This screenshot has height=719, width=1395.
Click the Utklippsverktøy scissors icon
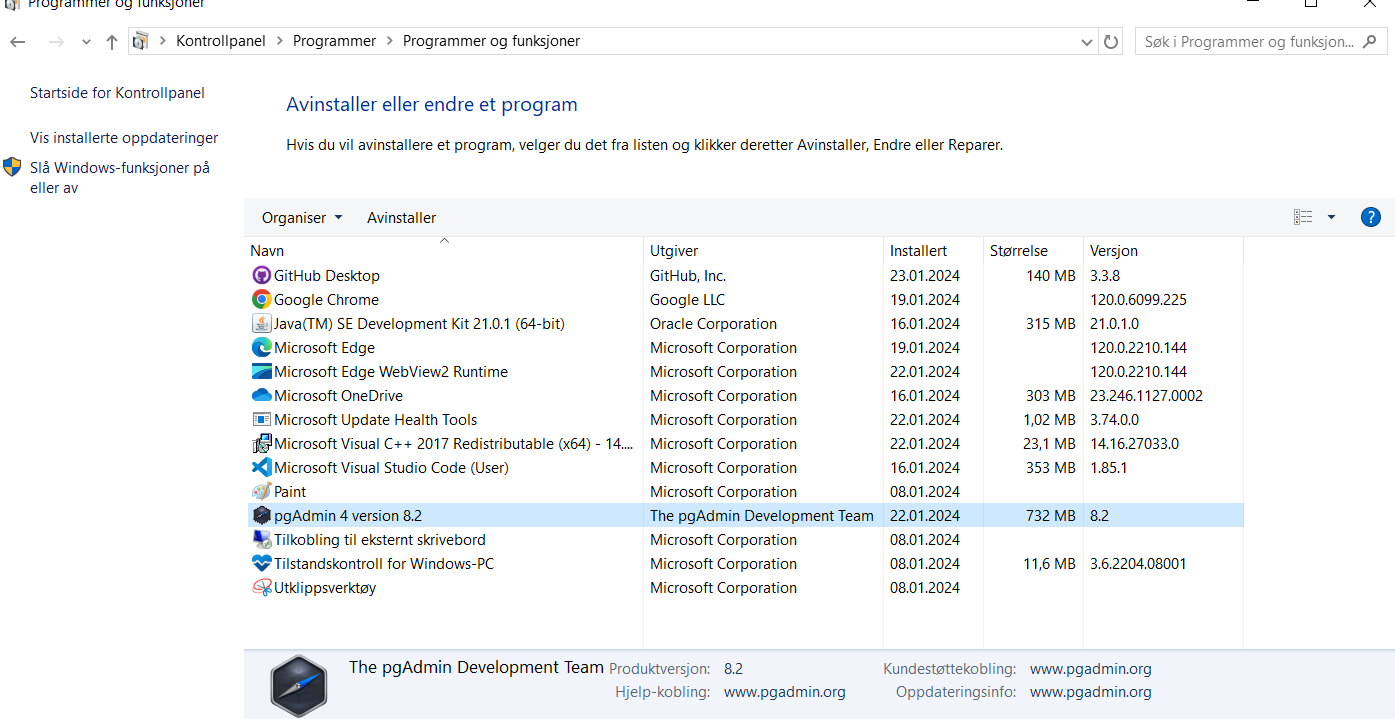click(x=261, y=587)
